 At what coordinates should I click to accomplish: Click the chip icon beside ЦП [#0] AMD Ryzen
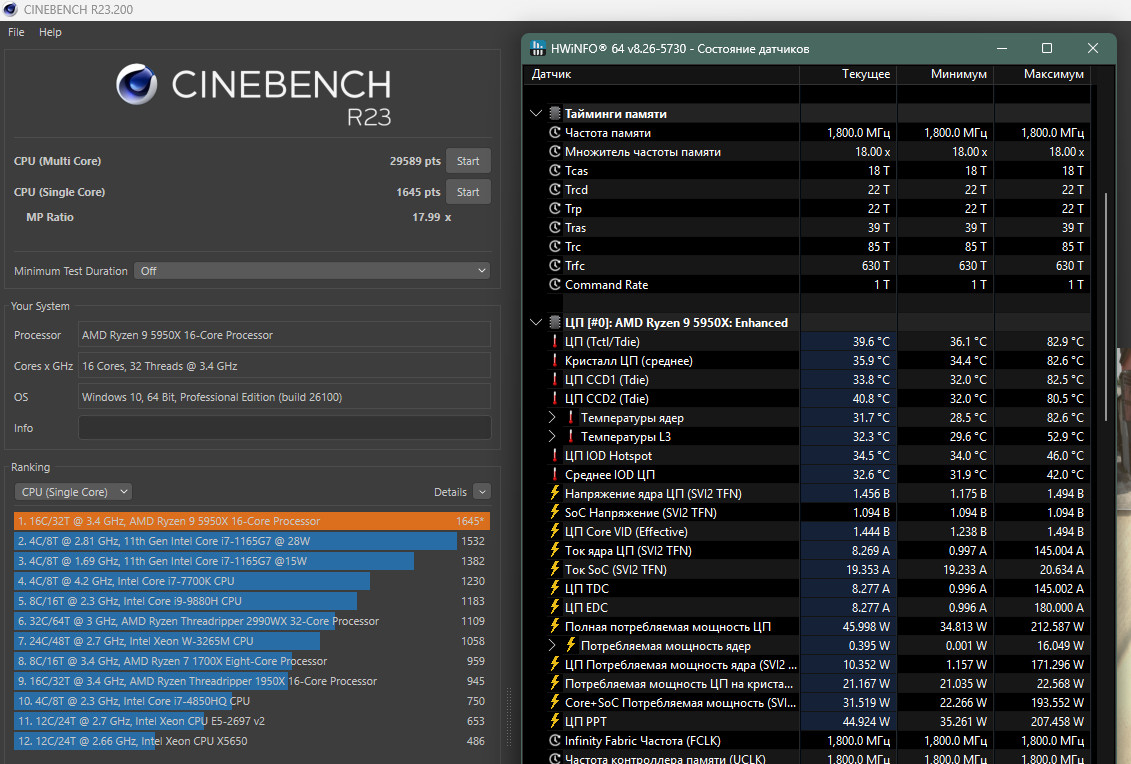[555, 322]
